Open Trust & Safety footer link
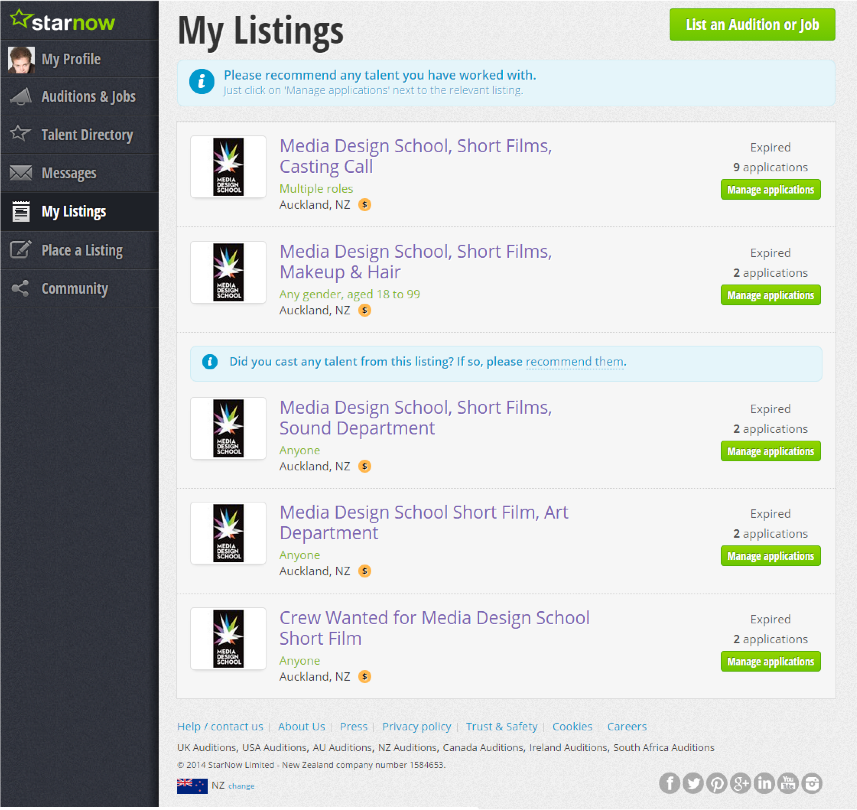857x810 pixels. pyautogui.click(x=502, y=726)
